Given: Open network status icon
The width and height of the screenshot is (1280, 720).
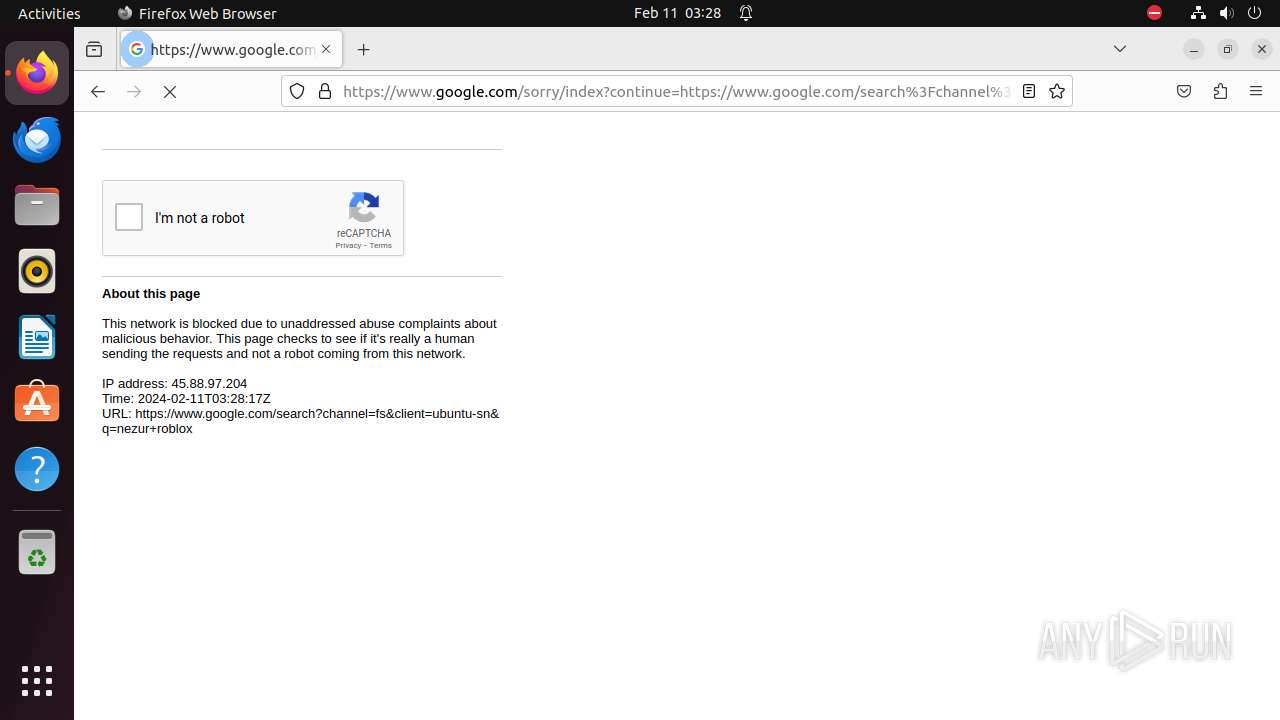Looking at the screenshot, I should [x=1198, y=13].
